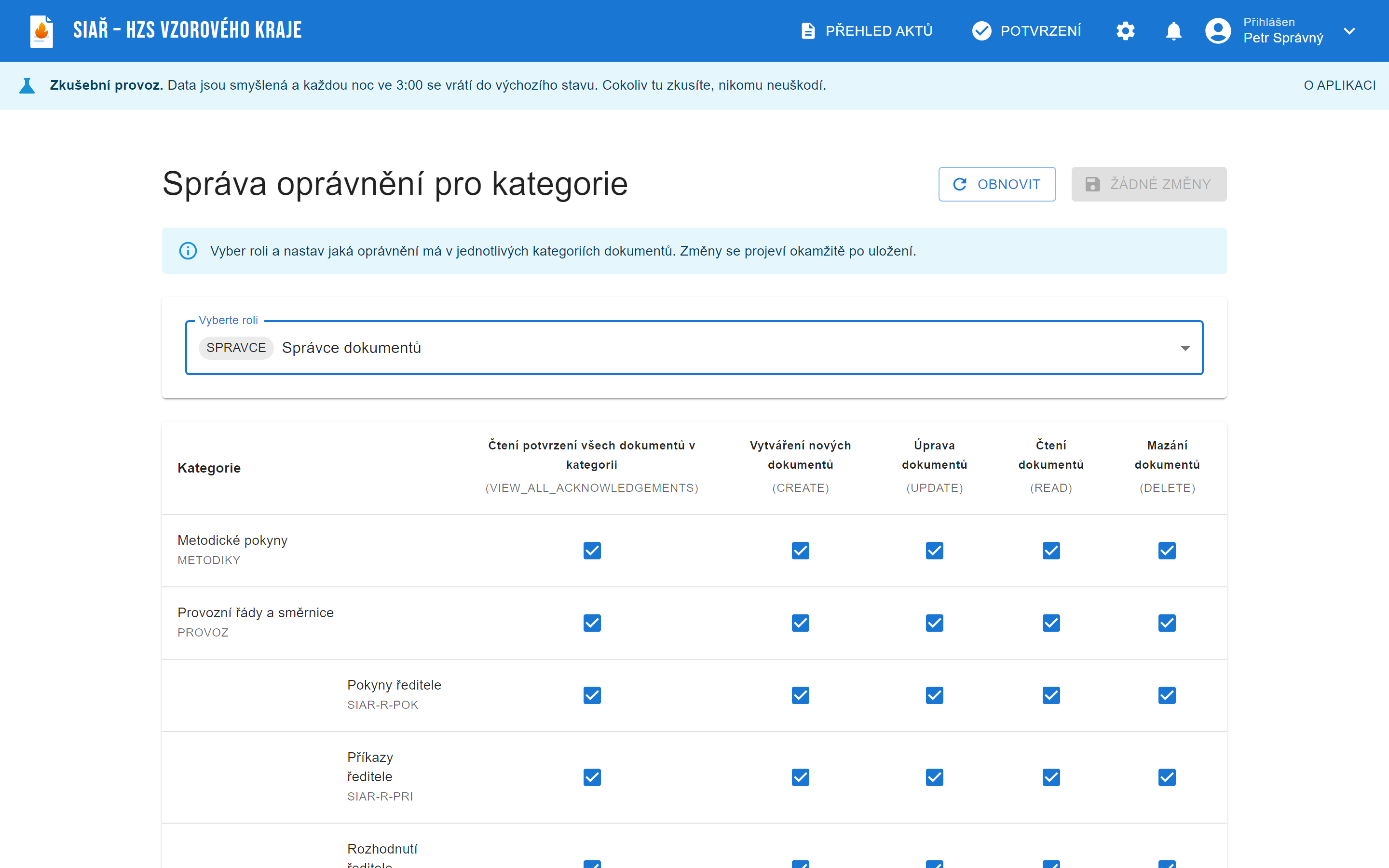
Task: Toggle VIEW_ALL_ACKNOWLEDGEMENTS for Provozní řády a směrnice
Action: (x=592, y=623)
